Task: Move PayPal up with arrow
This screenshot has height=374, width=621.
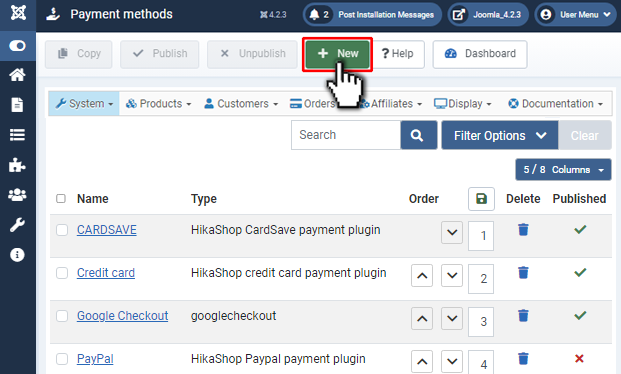Action: click(422, 361)
